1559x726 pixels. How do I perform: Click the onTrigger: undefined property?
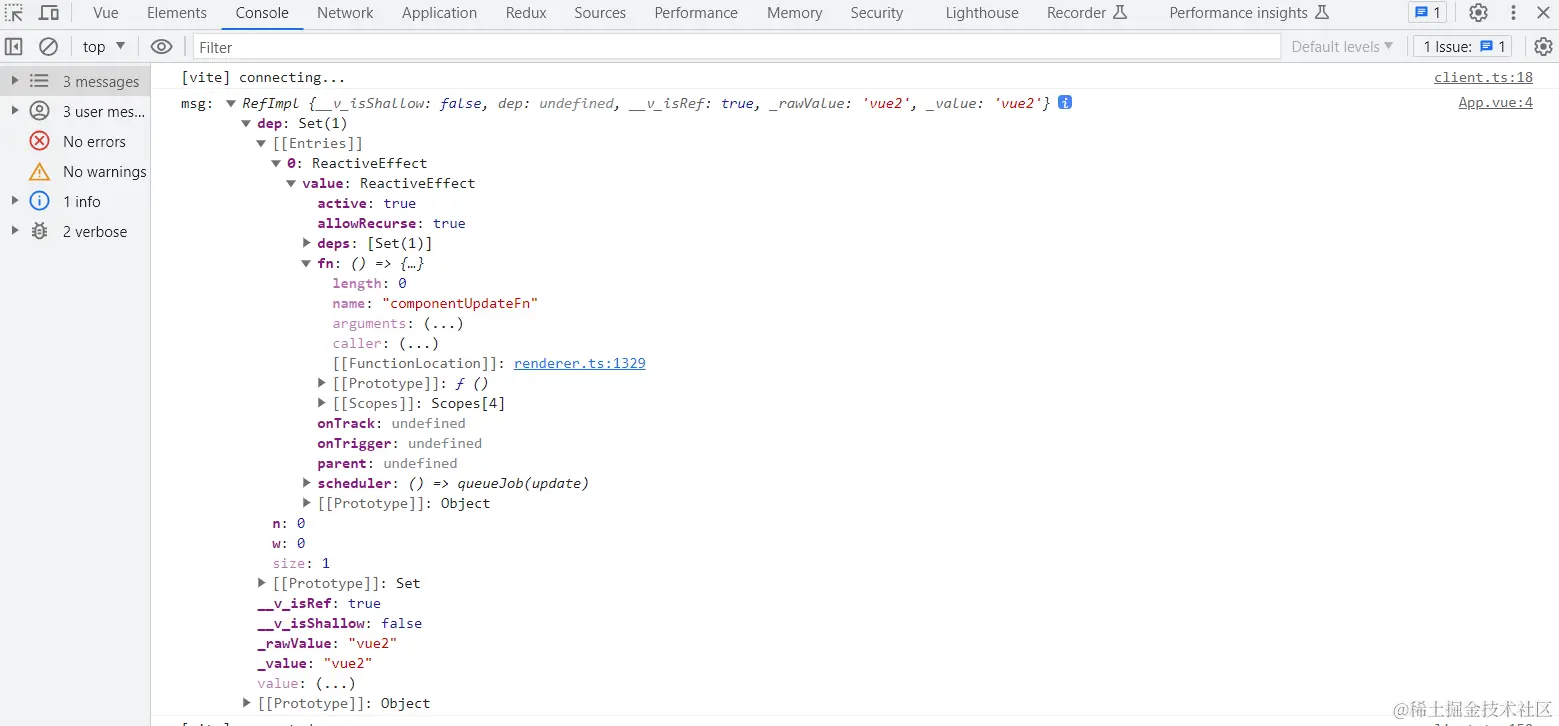(399, 443)
